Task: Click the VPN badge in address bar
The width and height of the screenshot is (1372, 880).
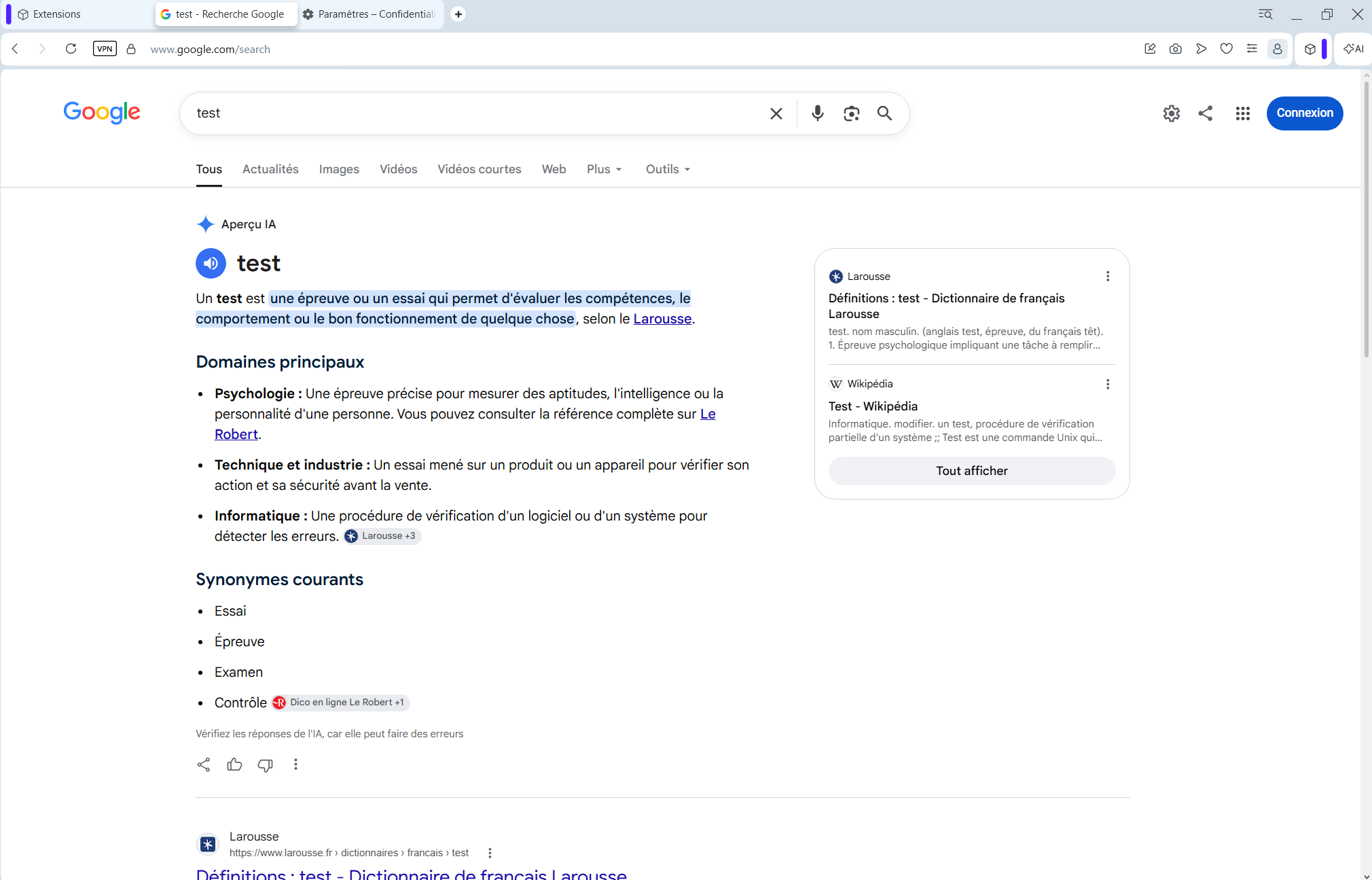Action: click(x=105, y=49)
